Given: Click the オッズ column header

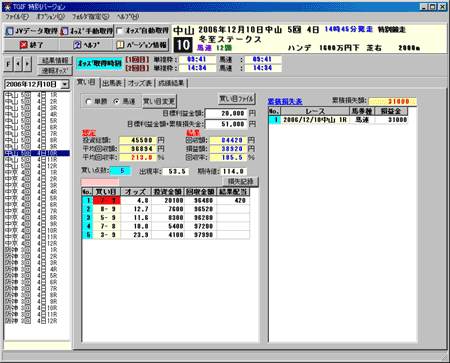Looking at the screenshot, I should (136, 192).
